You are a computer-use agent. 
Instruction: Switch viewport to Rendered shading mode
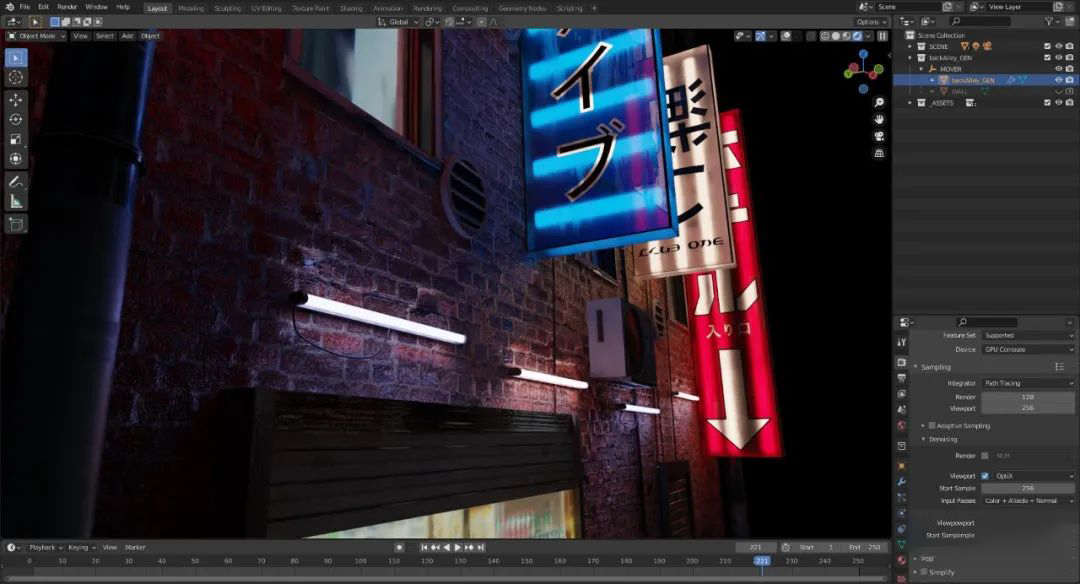(858, 37)
